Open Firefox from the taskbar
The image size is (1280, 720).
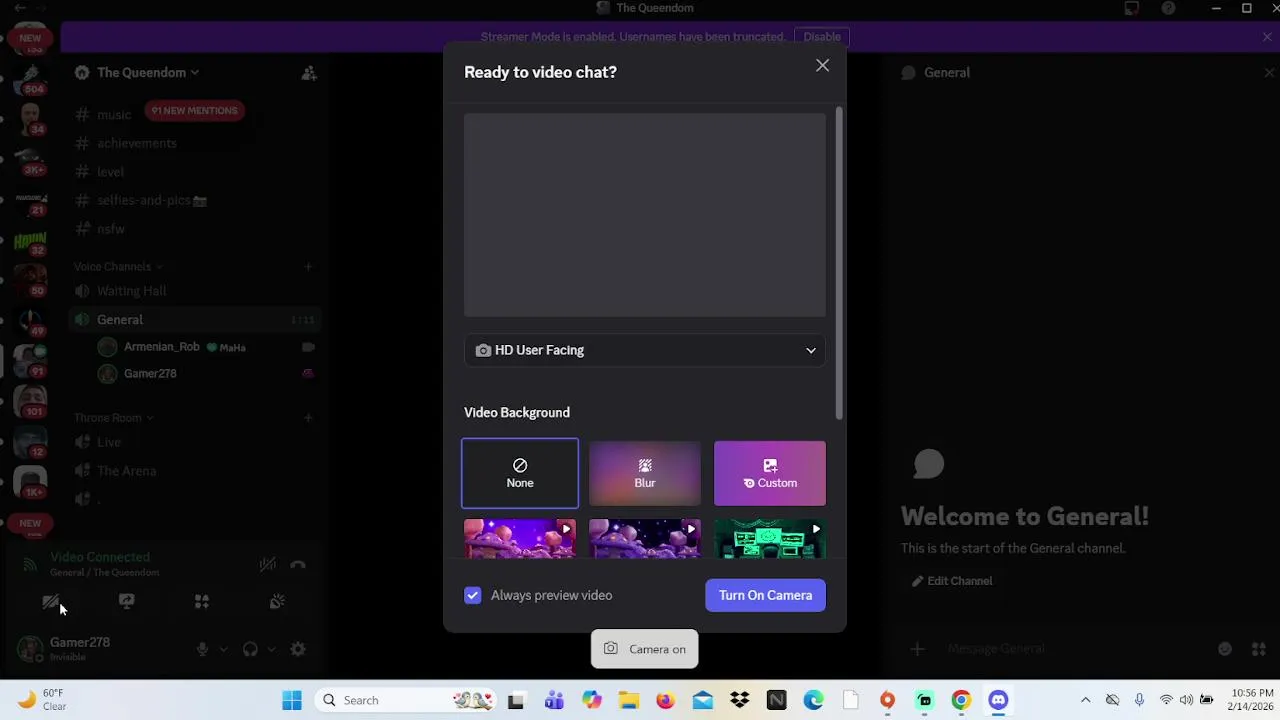[665, 700]
